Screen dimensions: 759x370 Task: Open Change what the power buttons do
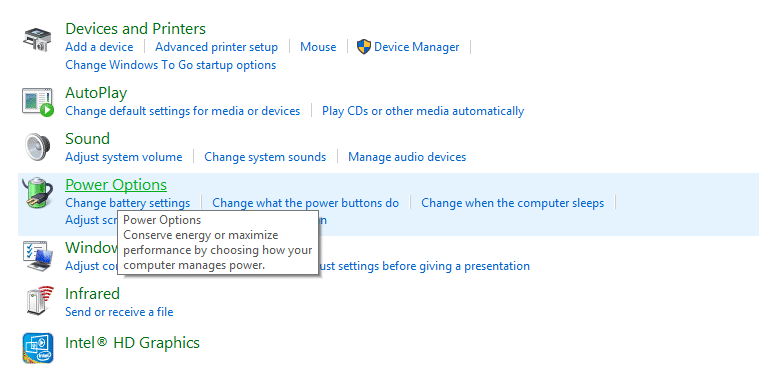point(305,202)
